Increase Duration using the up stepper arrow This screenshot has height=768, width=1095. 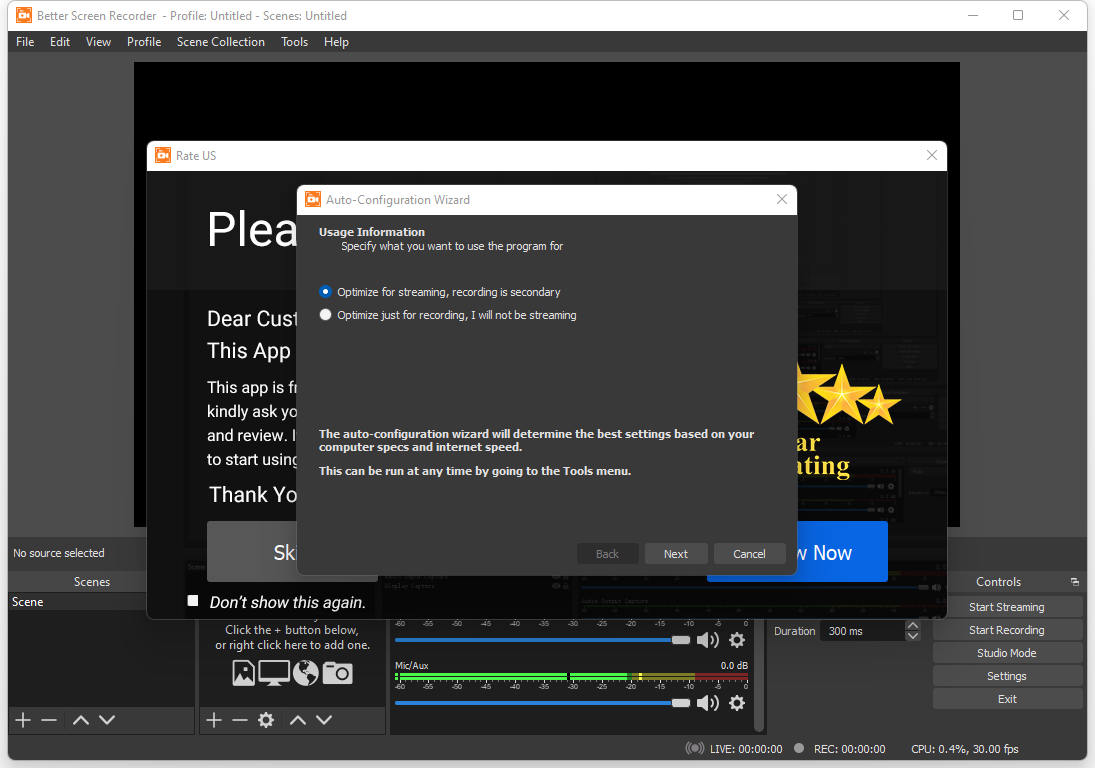pos(912,625)
